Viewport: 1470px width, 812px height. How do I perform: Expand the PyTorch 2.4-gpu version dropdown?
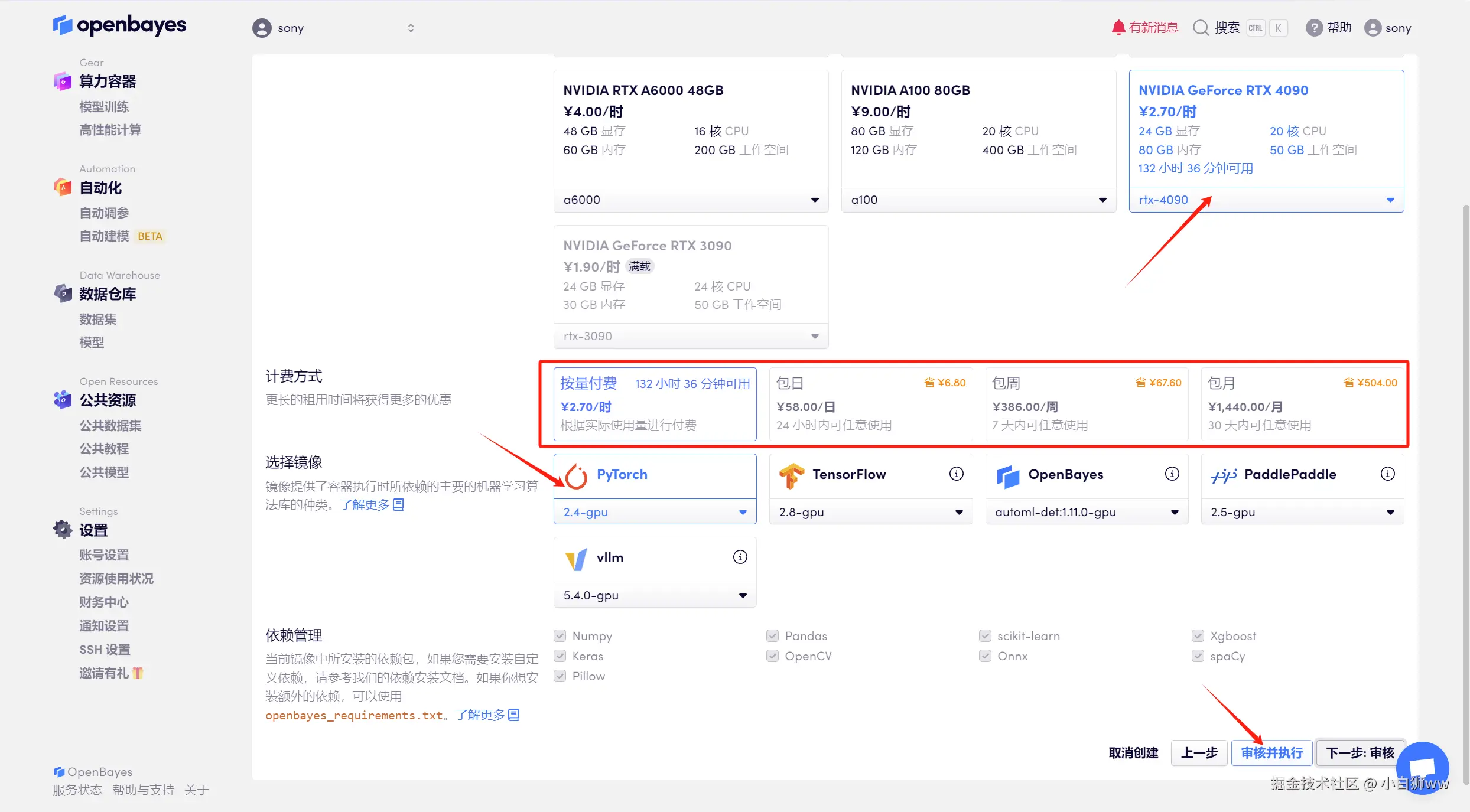655,512
